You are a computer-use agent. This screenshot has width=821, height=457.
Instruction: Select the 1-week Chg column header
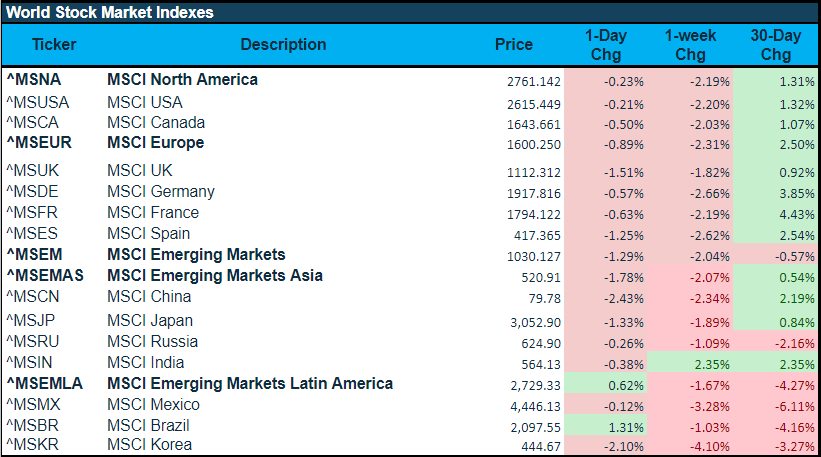point(690,45)
